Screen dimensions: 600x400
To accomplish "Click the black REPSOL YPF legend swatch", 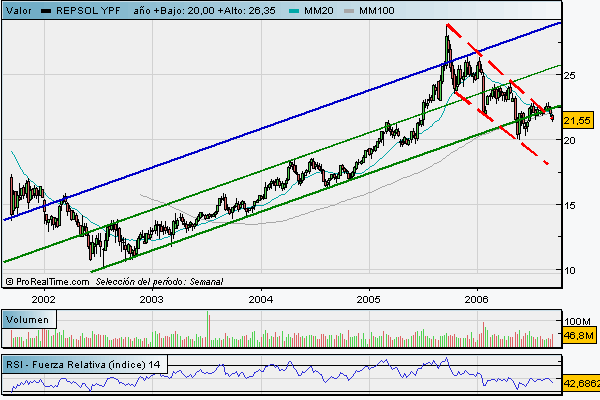I will coord(46,11).
